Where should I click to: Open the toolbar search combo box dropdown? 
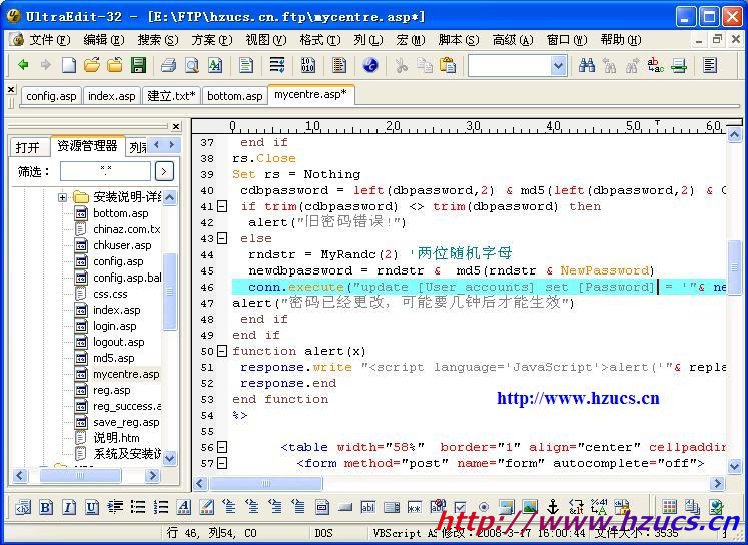[558, 65]
